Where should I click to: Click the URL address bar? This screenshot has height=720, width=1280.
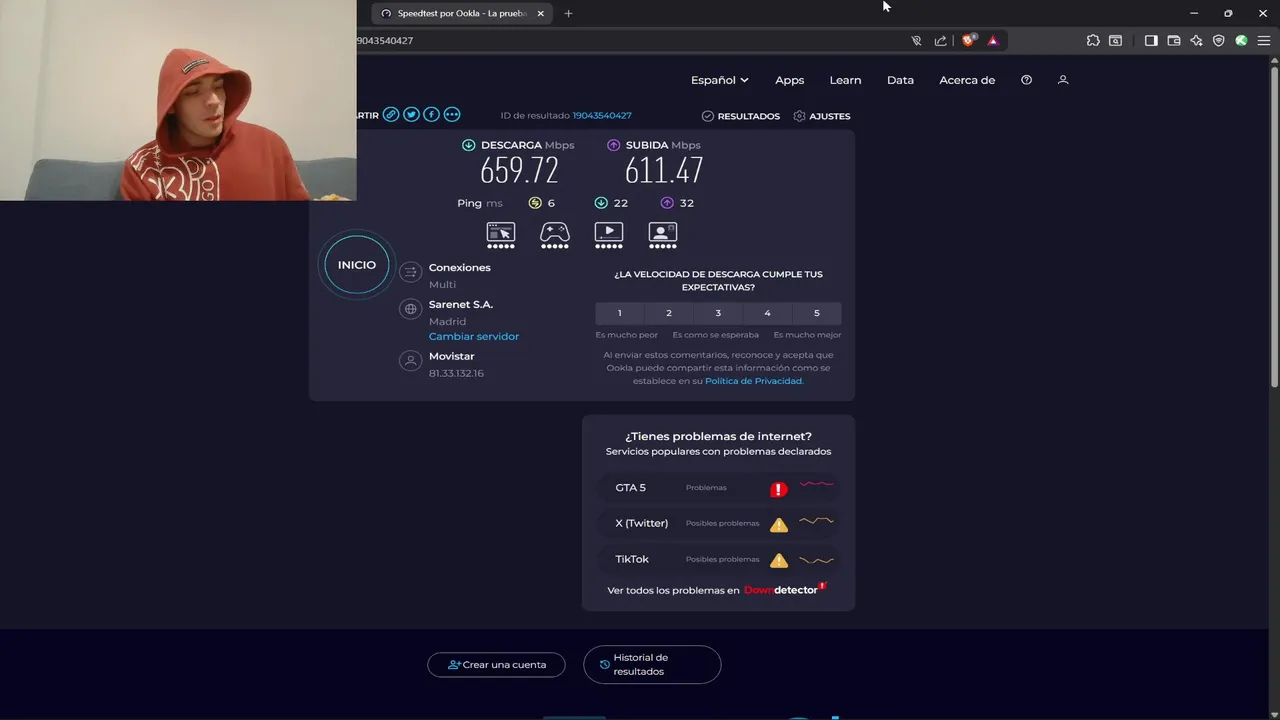pyautogui.click(x=630, y=41)
